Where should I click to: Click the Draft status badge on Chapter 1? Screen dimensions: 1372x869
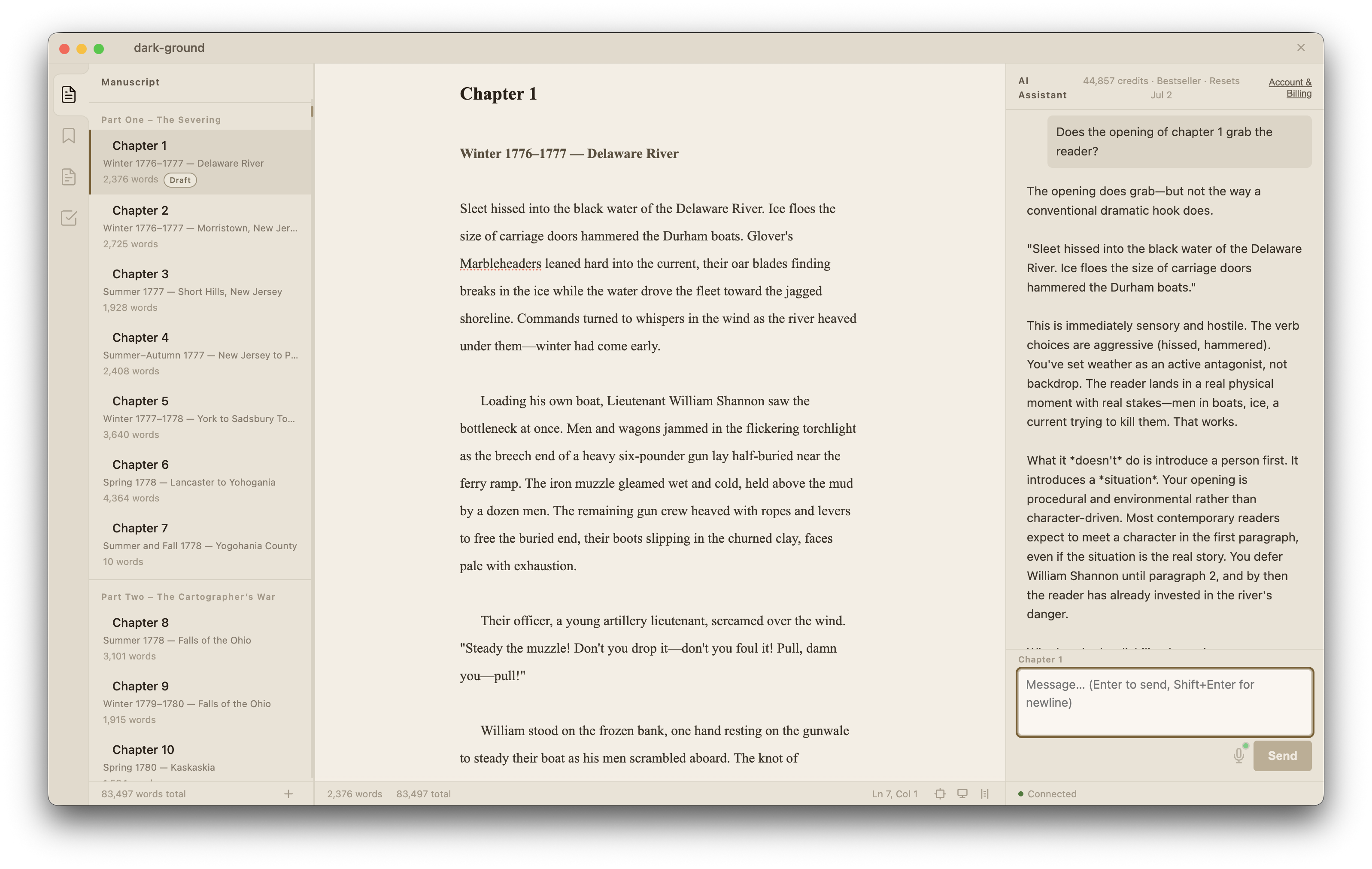coord(180,180)
